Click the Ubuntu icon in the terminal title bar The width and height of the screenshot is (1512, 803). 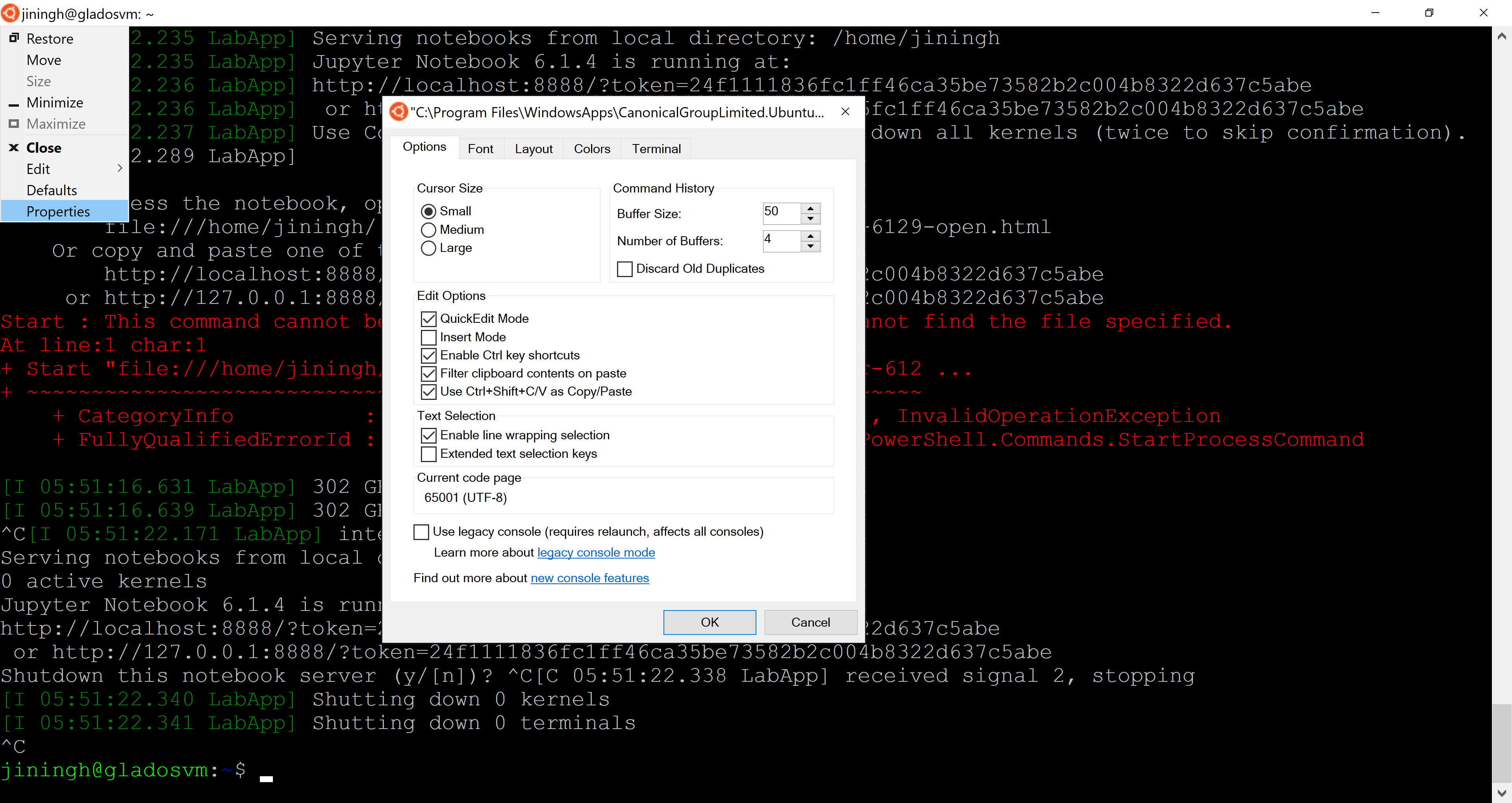click(10, 13)
